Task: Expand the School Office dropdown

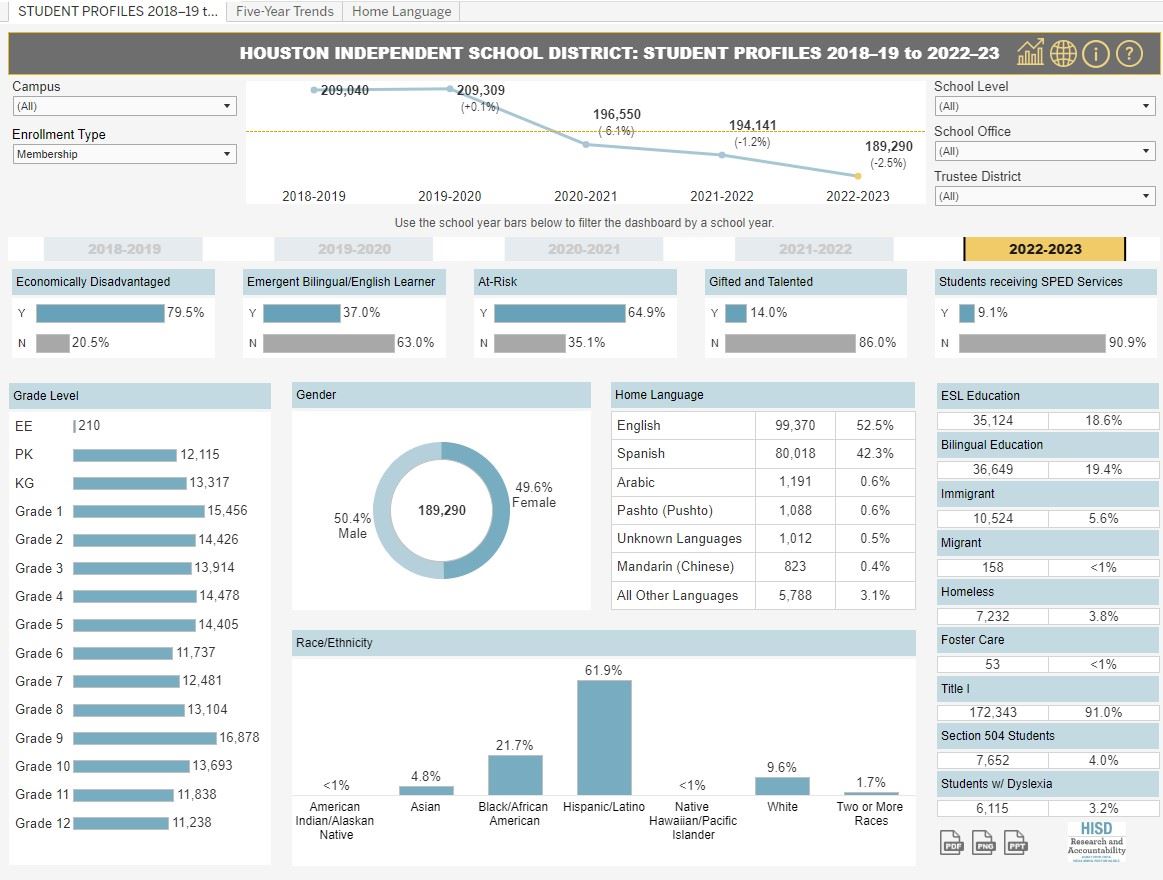Action: [x=1044, y=151]
